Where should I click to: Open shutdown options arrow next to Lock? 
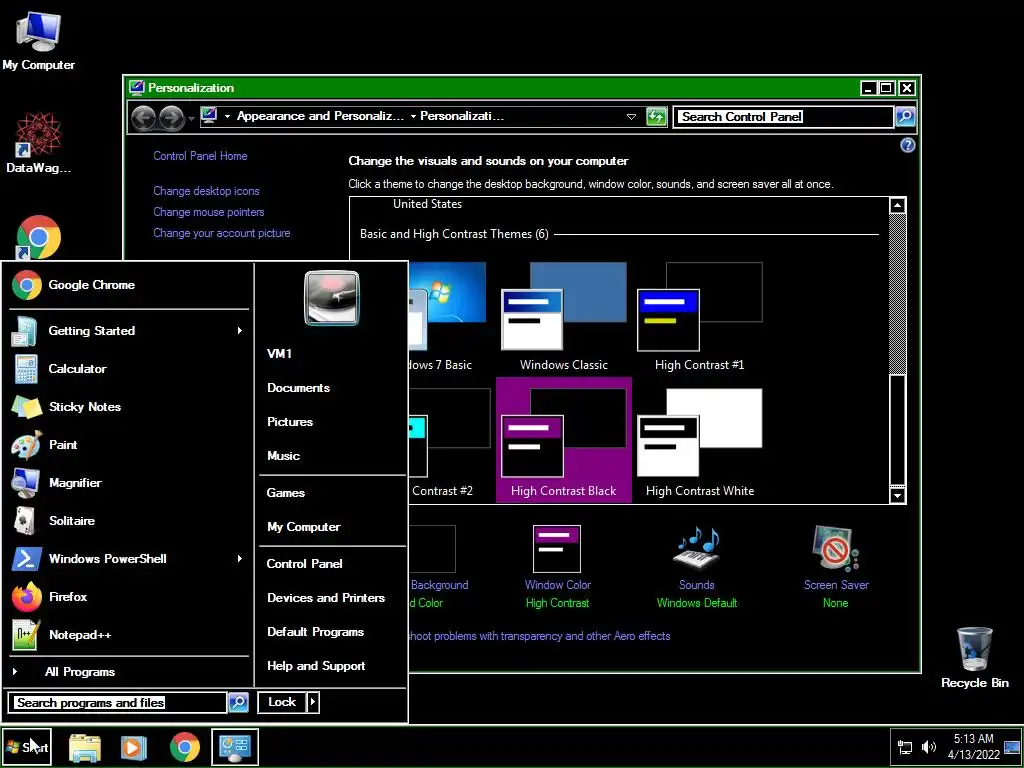(313, 702)
